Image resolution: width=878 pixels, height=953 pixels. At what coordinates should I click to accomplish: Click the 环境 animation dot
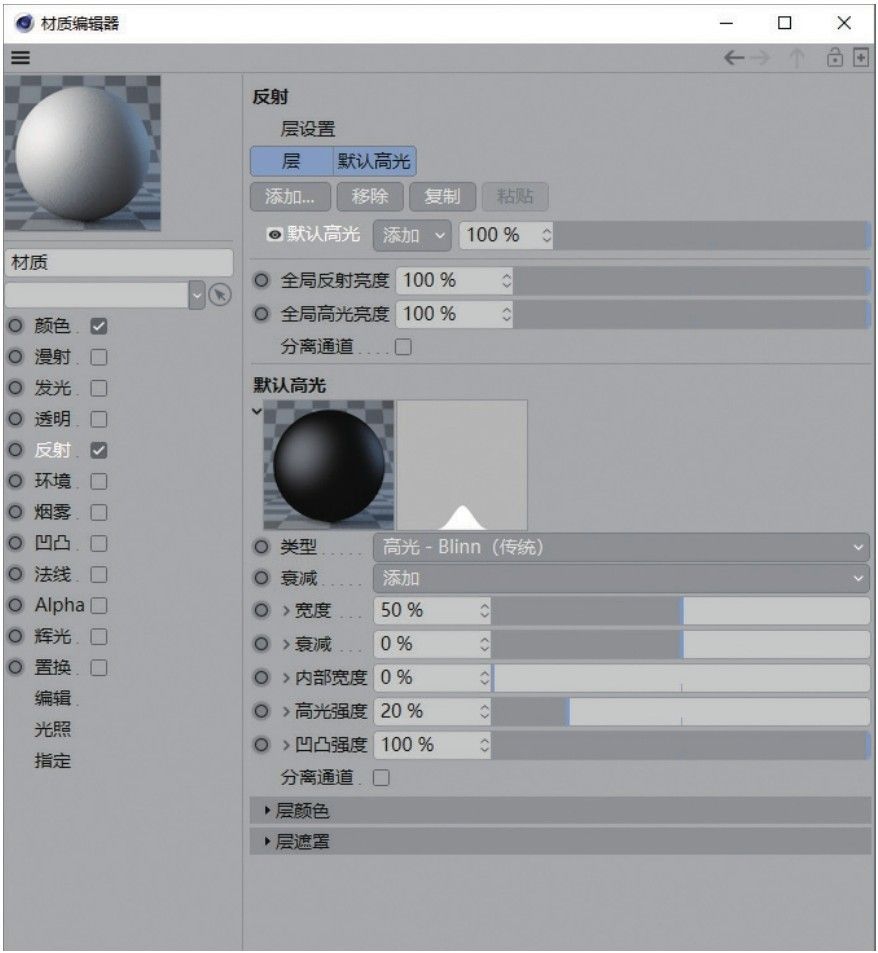point(15,481)
